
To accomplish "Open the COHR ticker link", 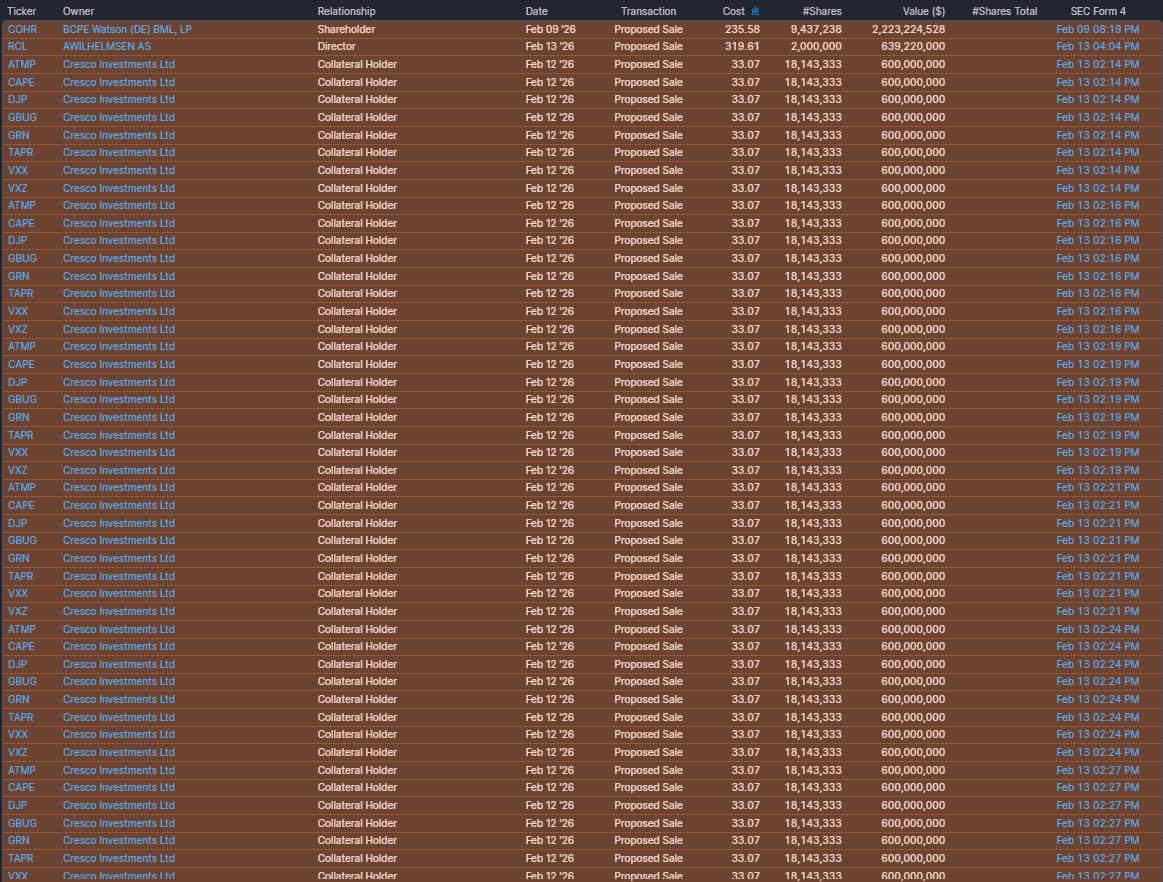I will [22, 29].
